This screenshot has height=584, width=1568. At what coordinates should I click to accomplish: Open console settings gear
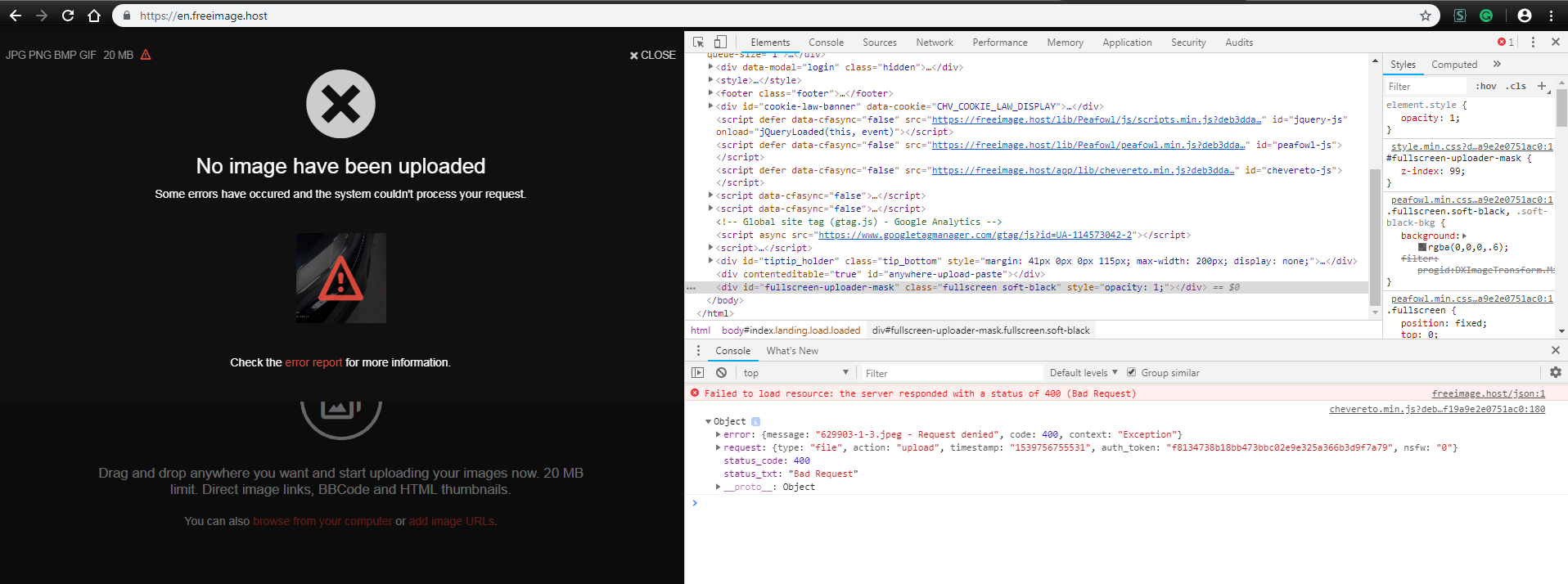(1556, 372)
